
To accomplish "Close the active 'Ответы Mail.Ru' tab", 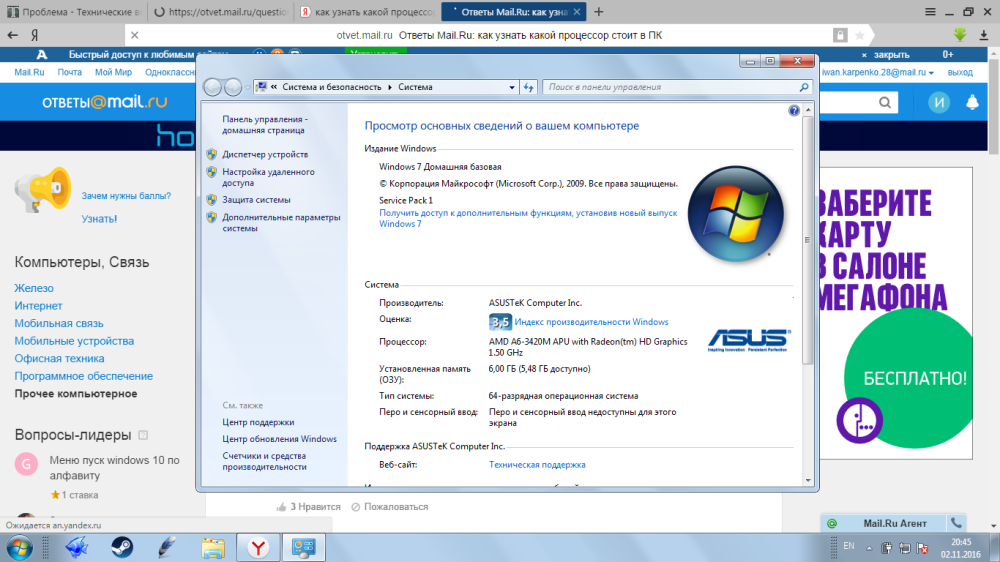I will coord(577,12).
